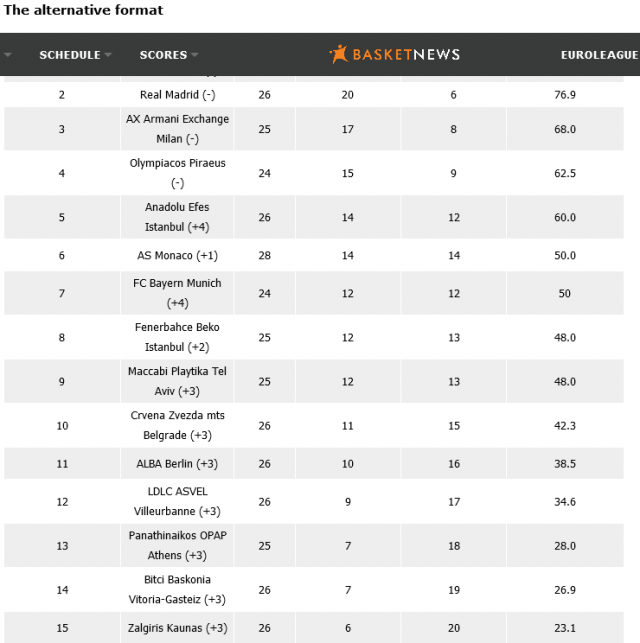Open the Schedule menu
Screen dimensions: 640x643
(x=69, y=55)
